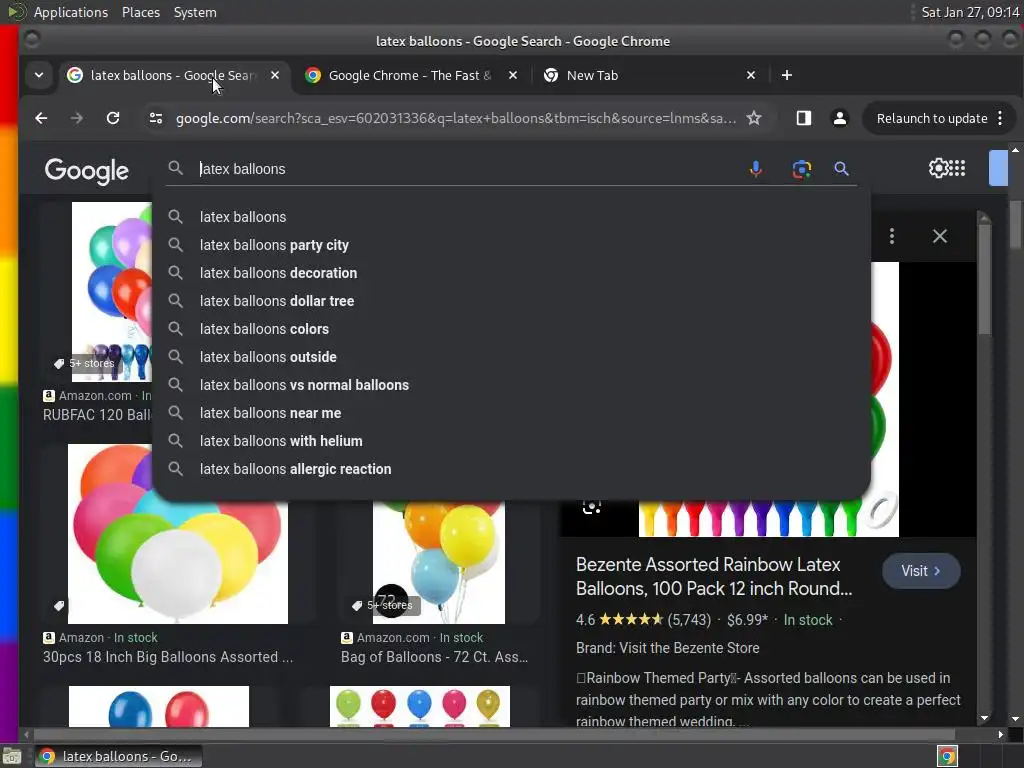Open the tab search dropdown arrow
The height and width of the screenshot is (768, 1024).
click(x=39, y=75)
